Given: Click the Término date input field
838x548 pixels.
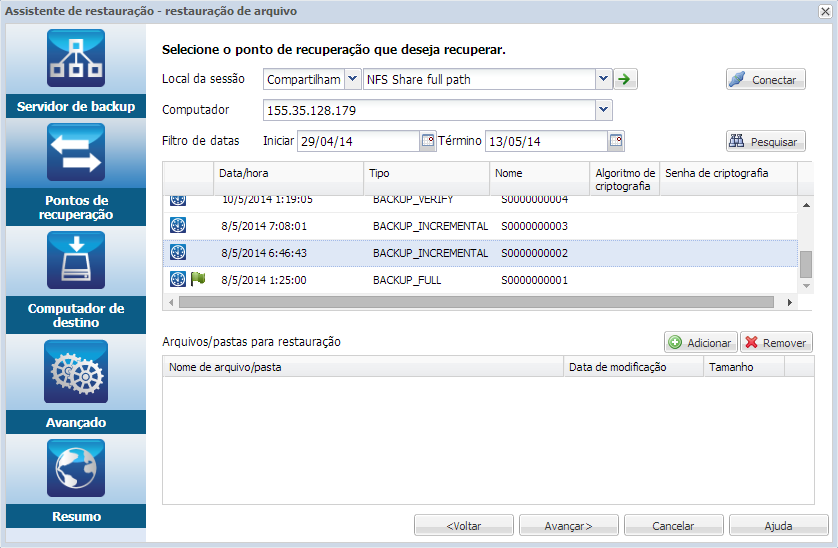Looking at the screenshot, I should coord(546,141).
